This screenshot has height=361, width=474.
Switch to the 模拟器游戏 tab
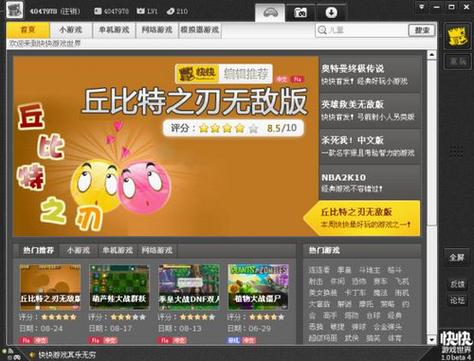tap(200, 30)
